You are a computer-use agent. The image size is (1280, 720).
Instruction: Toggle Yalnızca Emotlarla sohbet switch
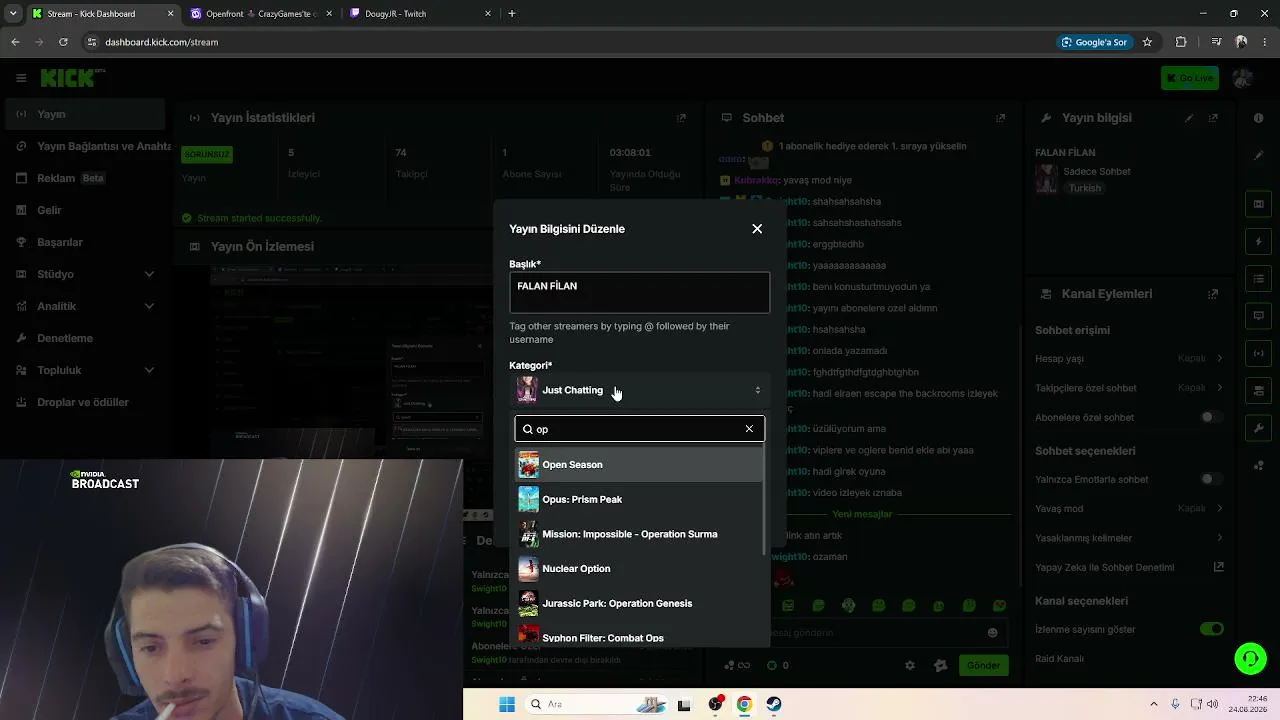1212,479
